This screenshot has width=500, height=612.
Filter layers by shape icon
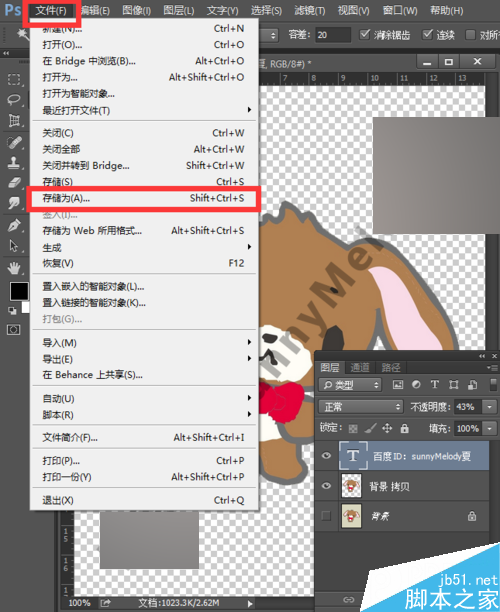click(x=454, y=385)
